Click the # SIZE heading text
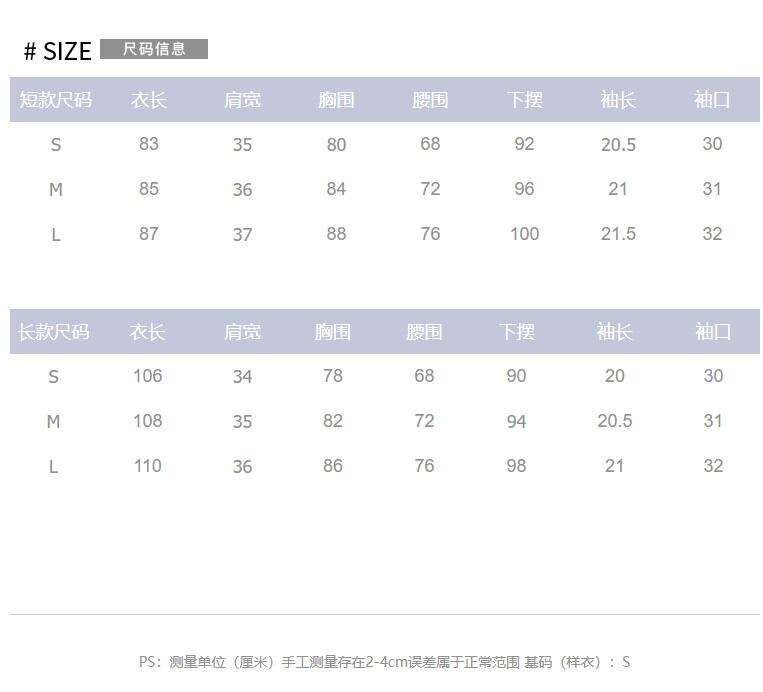Viewport: 763px width, 692px height. 57,50
